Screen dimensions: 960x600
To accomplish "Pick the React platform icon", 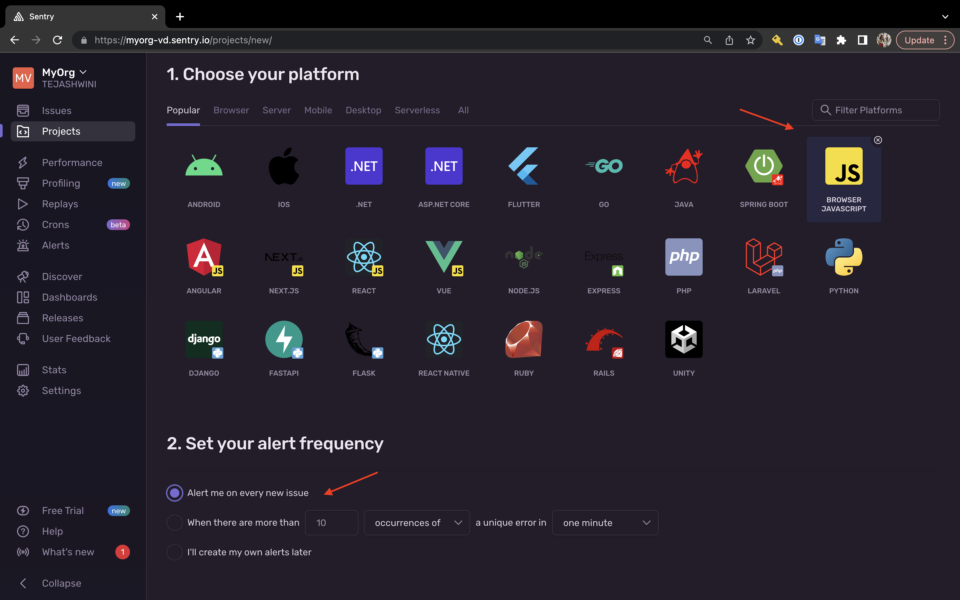I will 364,257.
